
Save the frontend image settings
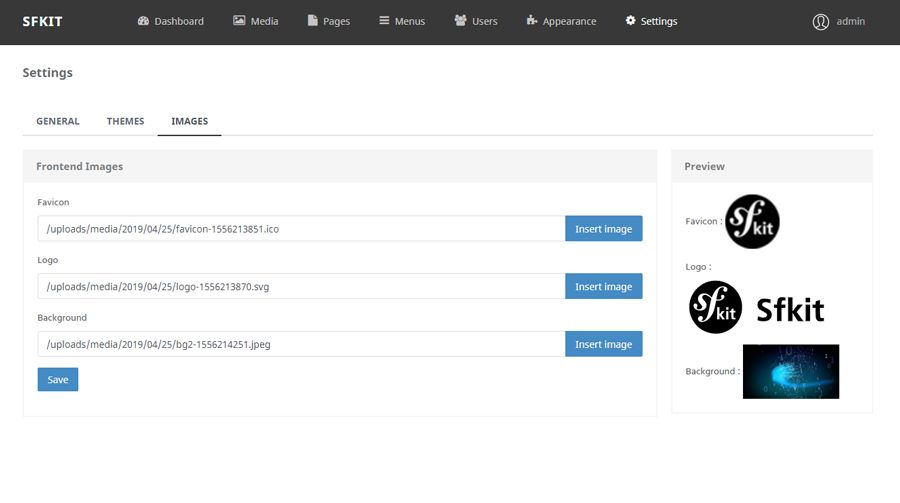tap(58, 380)
